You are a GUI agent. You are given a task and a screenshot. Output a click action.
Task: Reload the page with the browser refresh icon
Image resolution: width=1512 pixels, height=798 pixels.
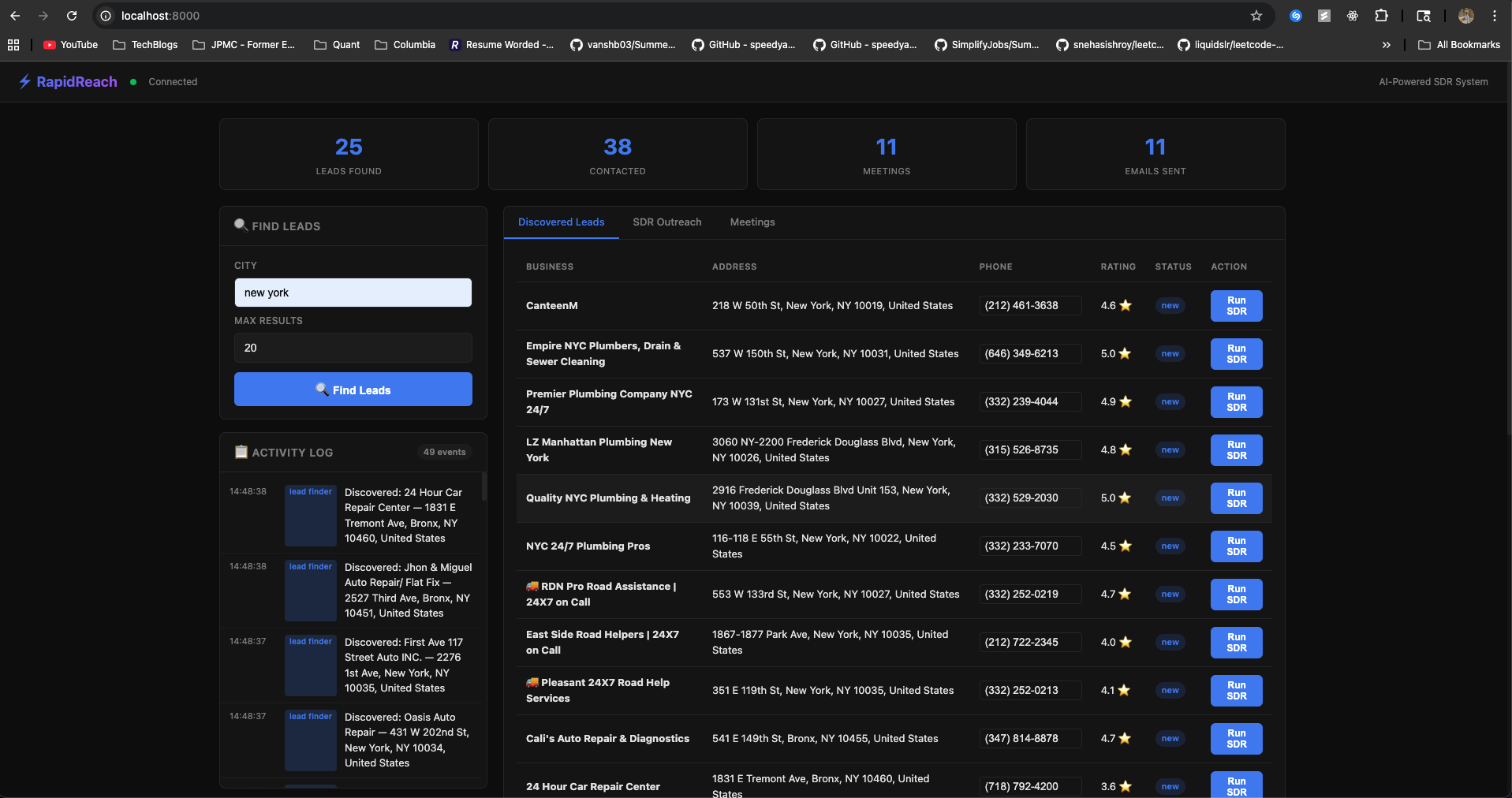pyautogui.click(x=72, y=16)
